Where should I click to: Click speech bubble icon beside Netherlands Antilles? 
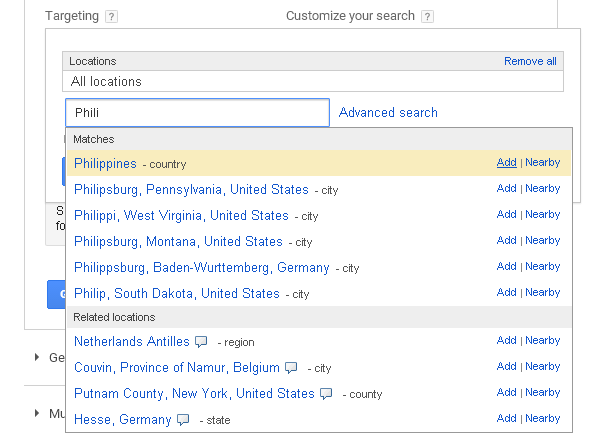click(x=201, y=341)
